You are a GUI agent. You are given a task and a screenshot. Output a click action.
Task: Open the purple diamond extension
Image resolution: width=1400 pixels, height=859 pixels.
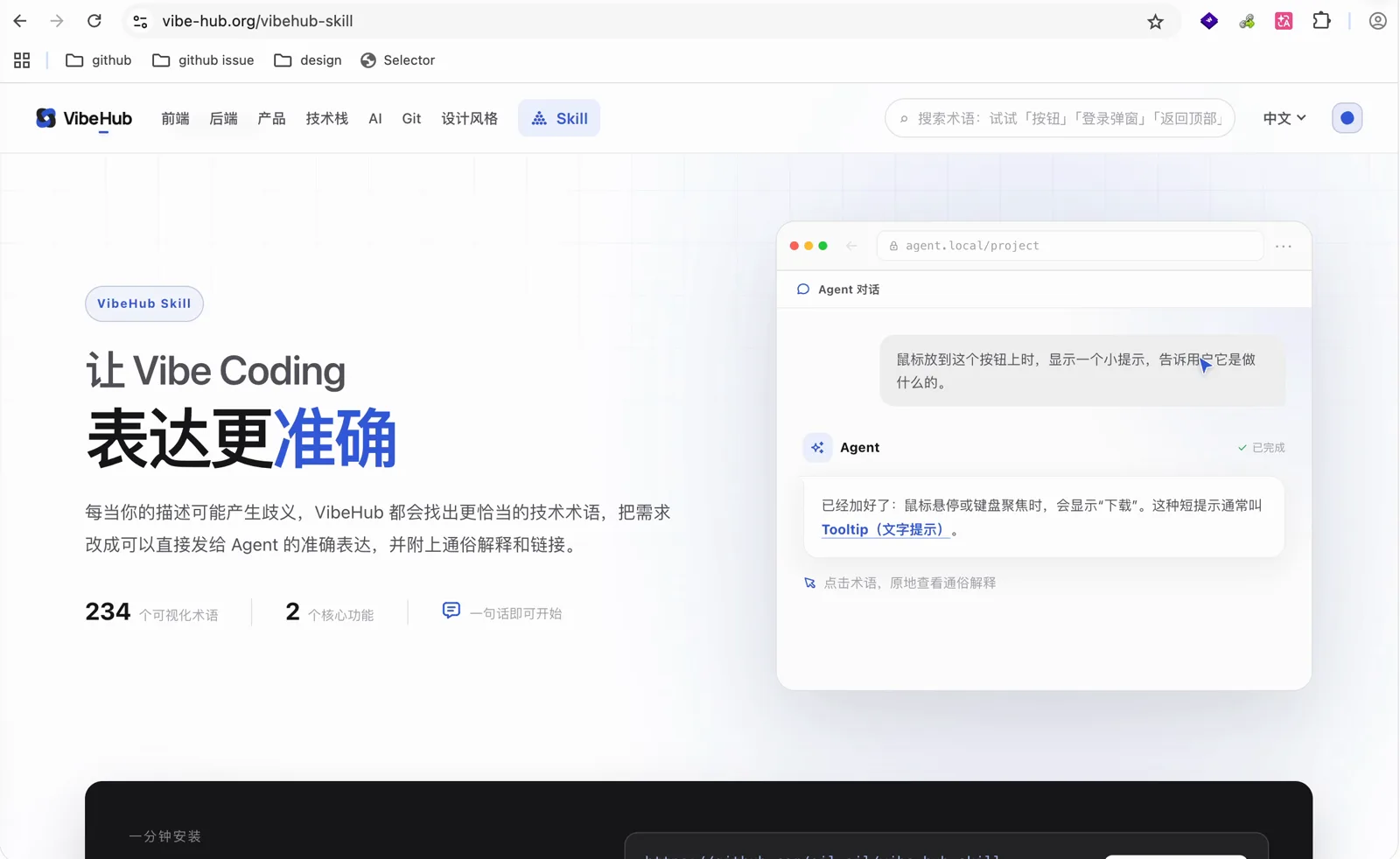1209,21
